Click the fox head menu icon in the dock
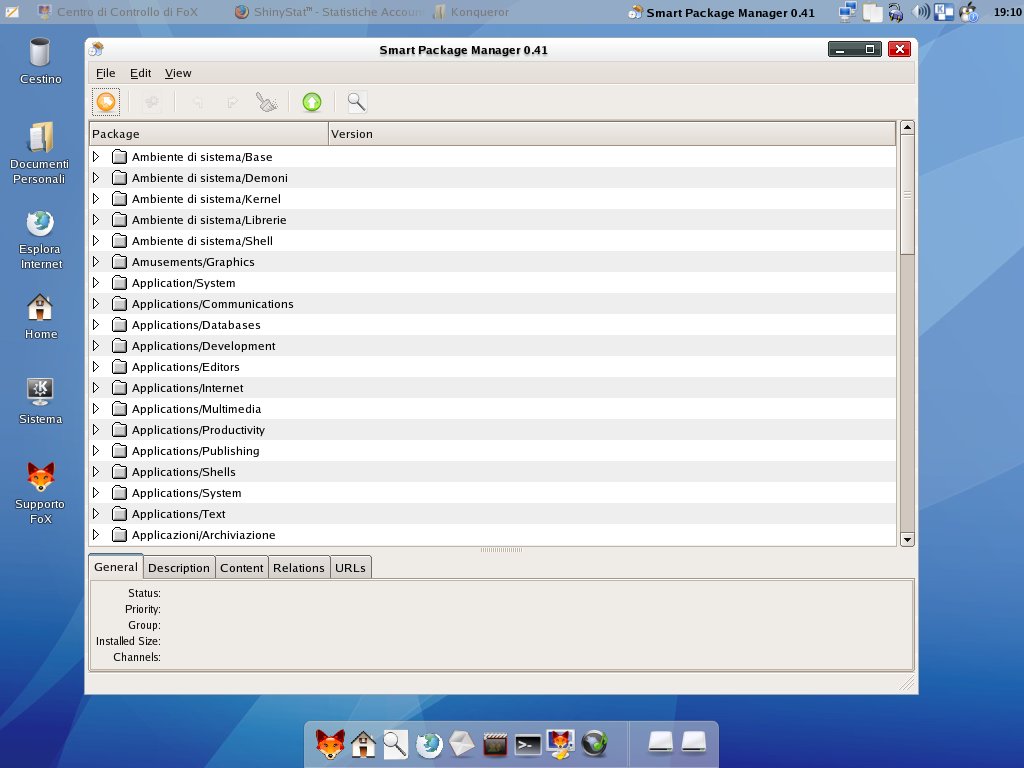 (x=330, y=743)
